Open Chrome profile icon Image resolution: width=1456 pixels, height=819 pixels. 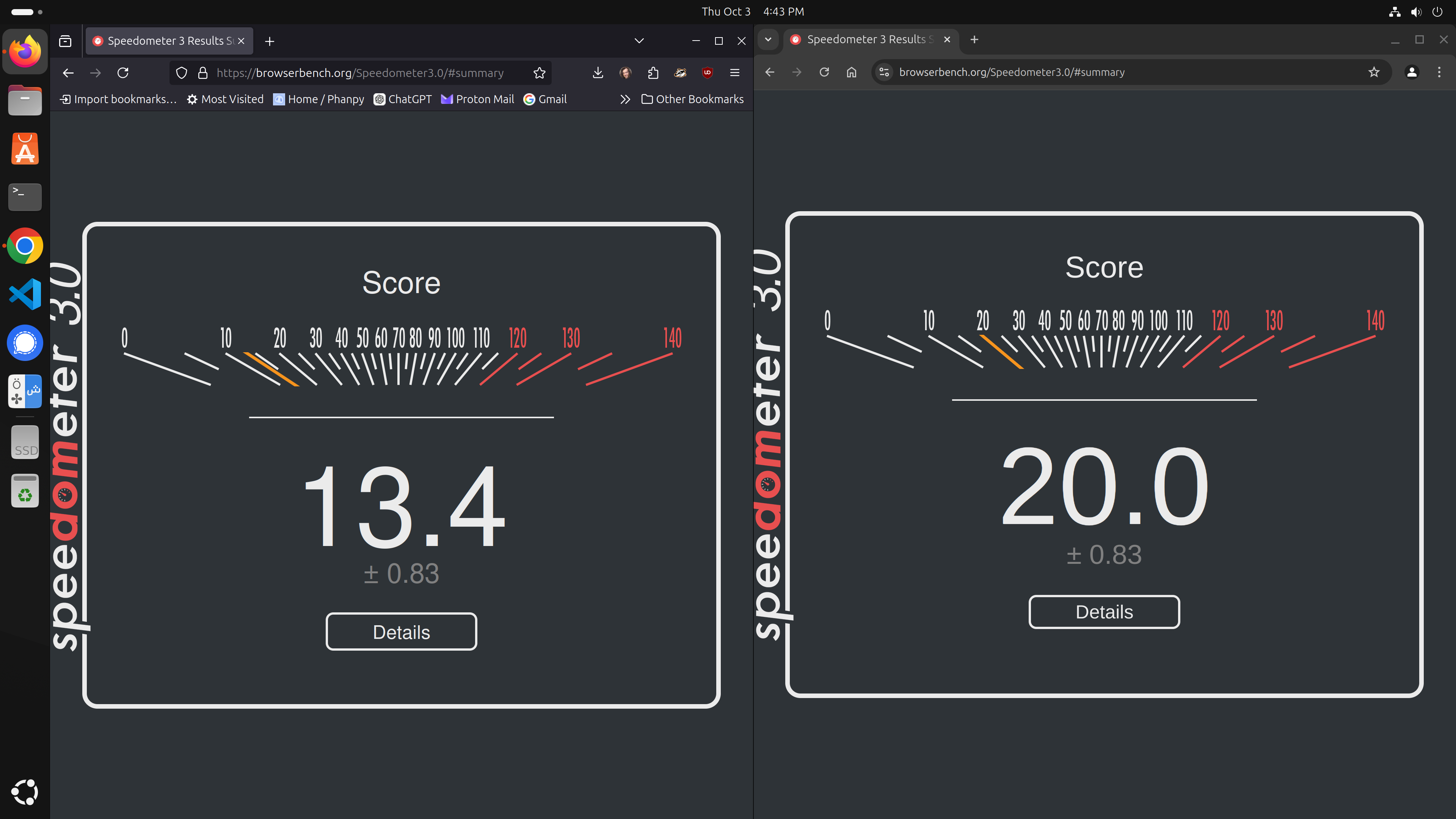[1412, 72]
